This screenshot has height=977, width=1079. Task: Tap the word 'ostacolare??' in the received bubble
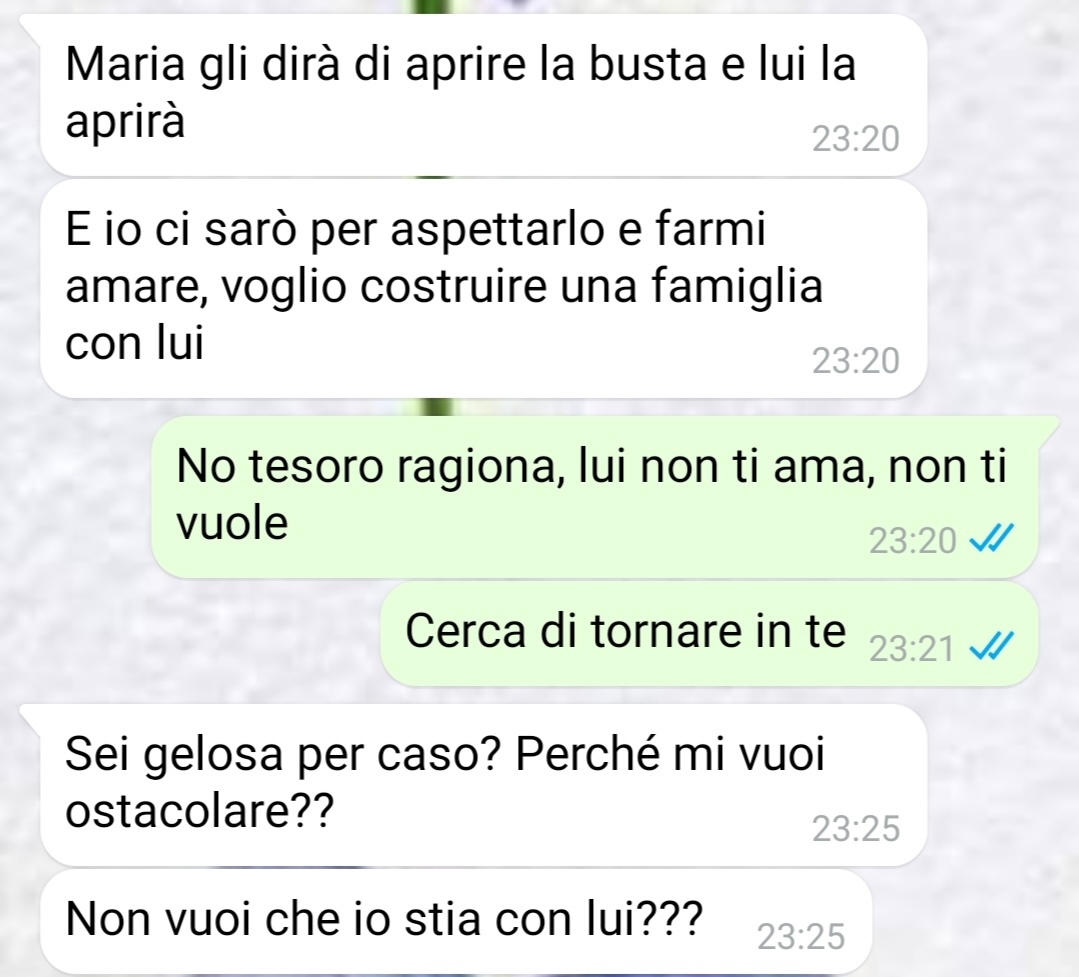[200, 813]
